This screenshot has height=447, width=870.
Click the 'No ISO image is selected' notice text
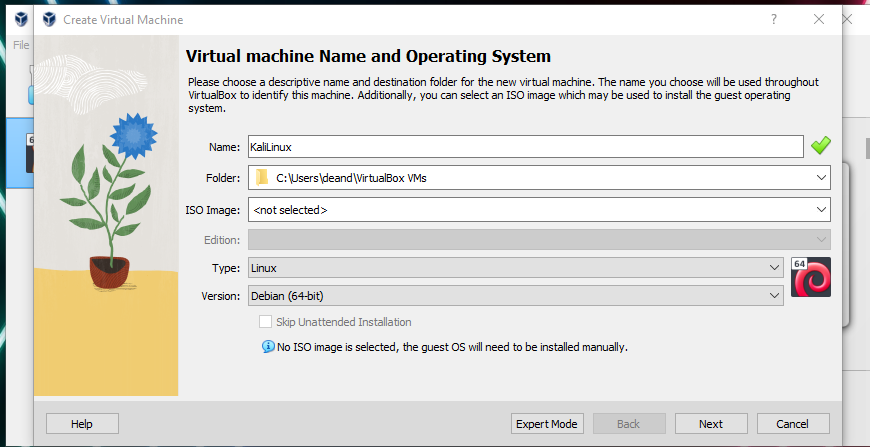point(452,348)
